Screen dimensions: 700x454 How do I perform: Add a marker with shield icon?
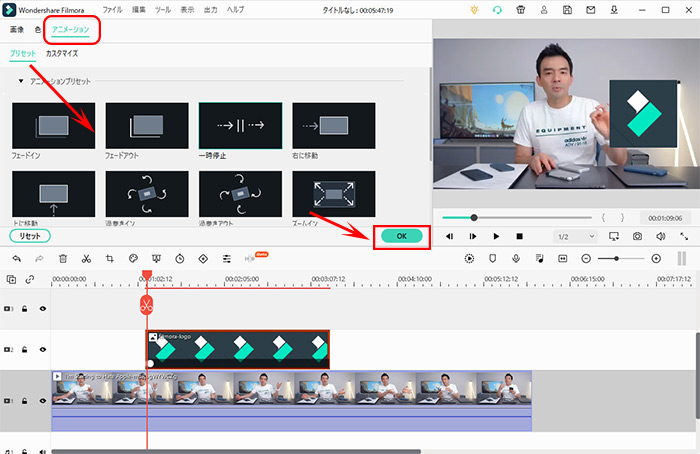click(x=492, y=258)
